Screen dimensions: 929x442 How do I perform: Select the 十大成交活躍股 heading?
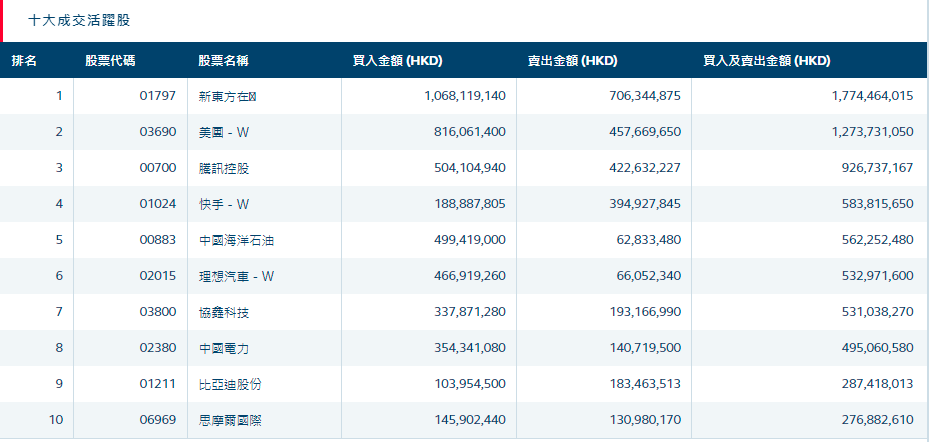click(x=79, y=21)
